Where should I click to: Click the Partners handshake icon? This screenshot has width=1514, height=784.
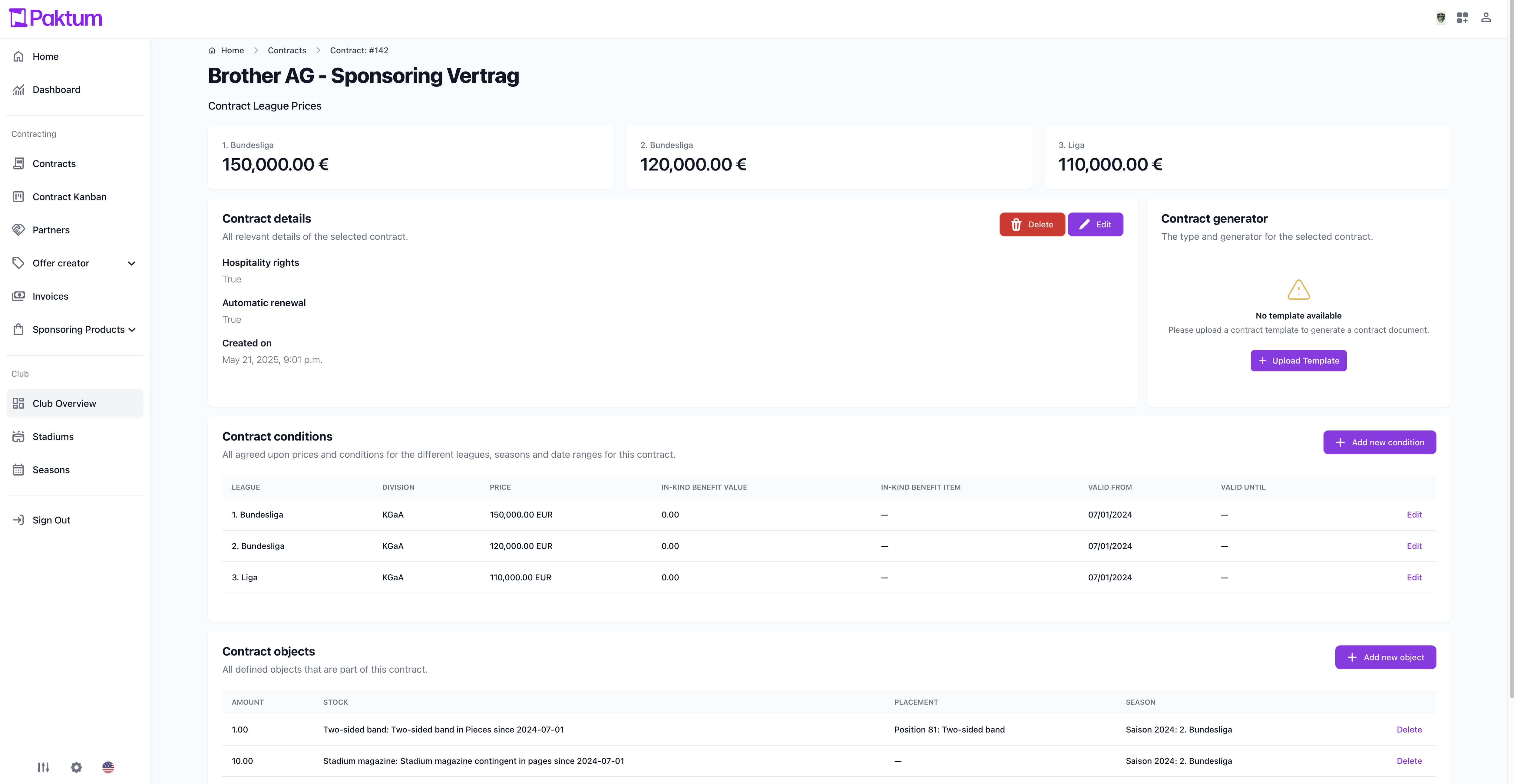pos(18,230)
